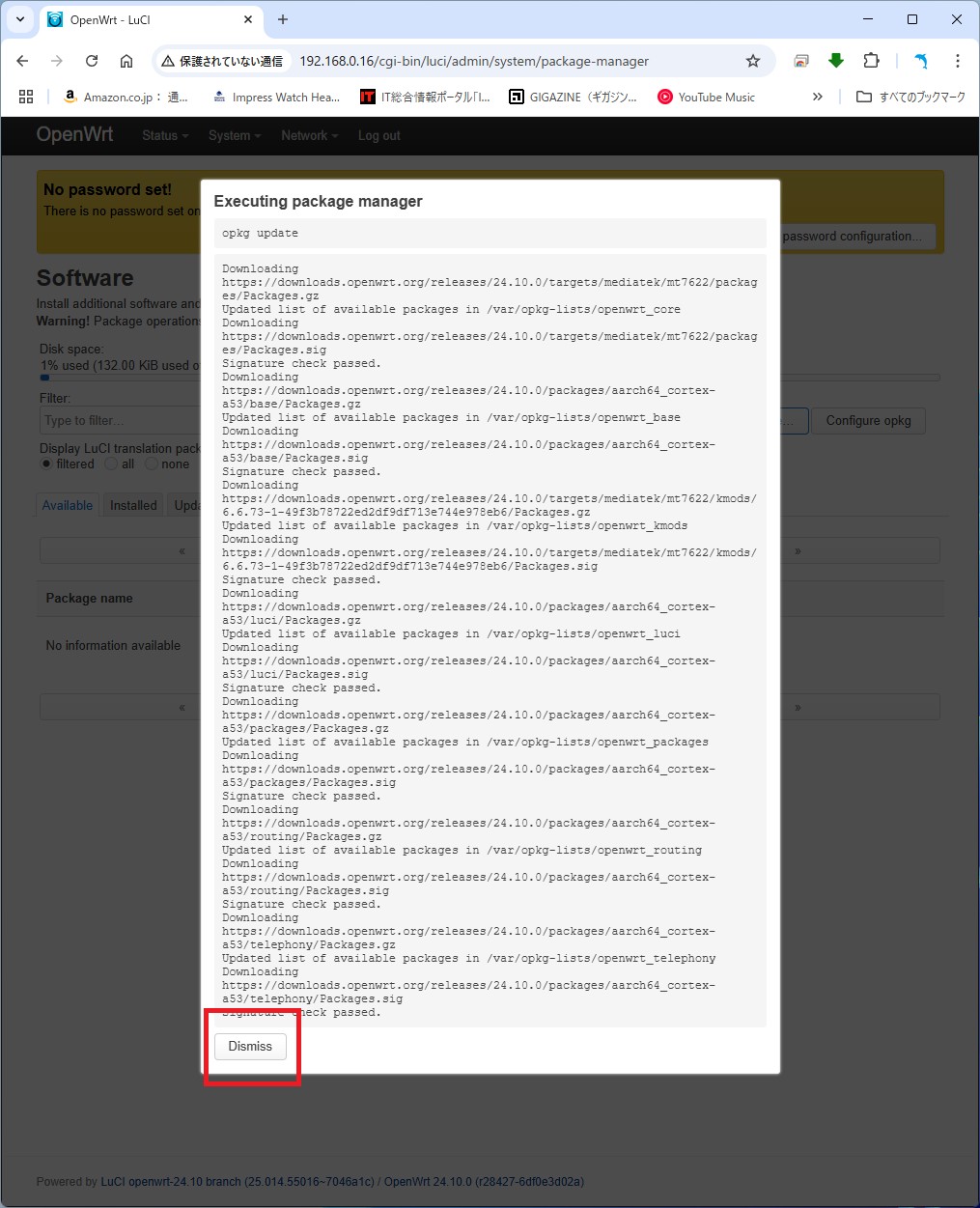Image resolution: width=980 pixels, height=1208 pixels.
Task: Dismiss the package manager dialog
Action: click(250, 1046)
